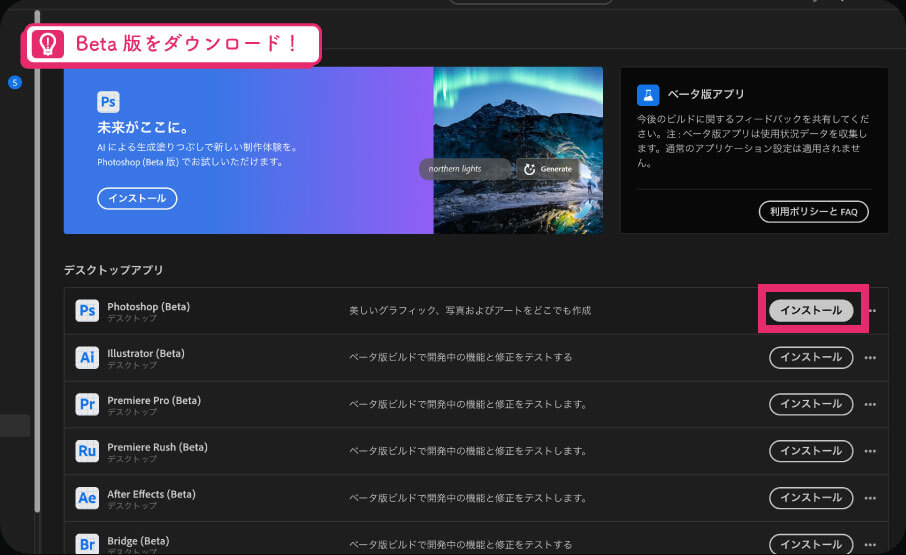The width and height of the screenshot is (906, 555).
Task: Open 利用ポリシーと FAQ
Action: click(x=814, y=211)
